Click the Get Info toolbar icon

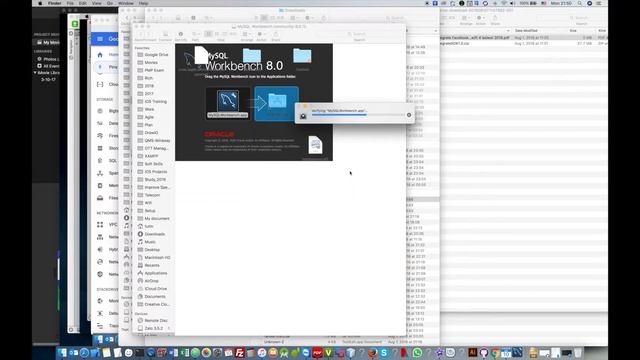pos(180,34)
